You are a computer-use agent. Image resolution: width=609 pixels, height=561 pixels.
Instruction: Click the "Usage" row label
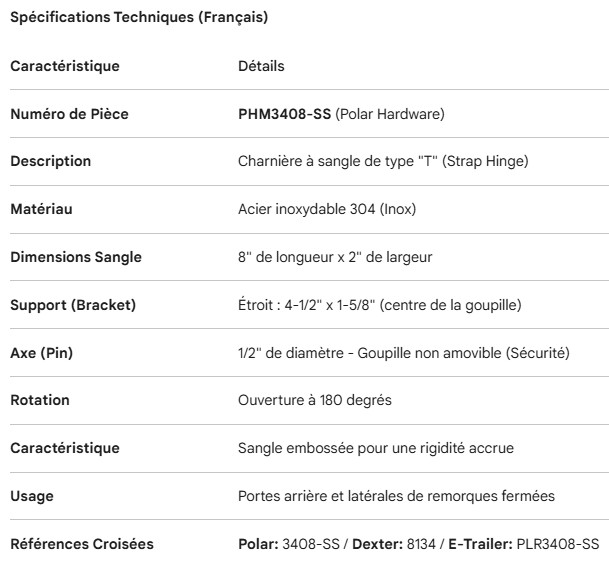[x=32, y=496]
